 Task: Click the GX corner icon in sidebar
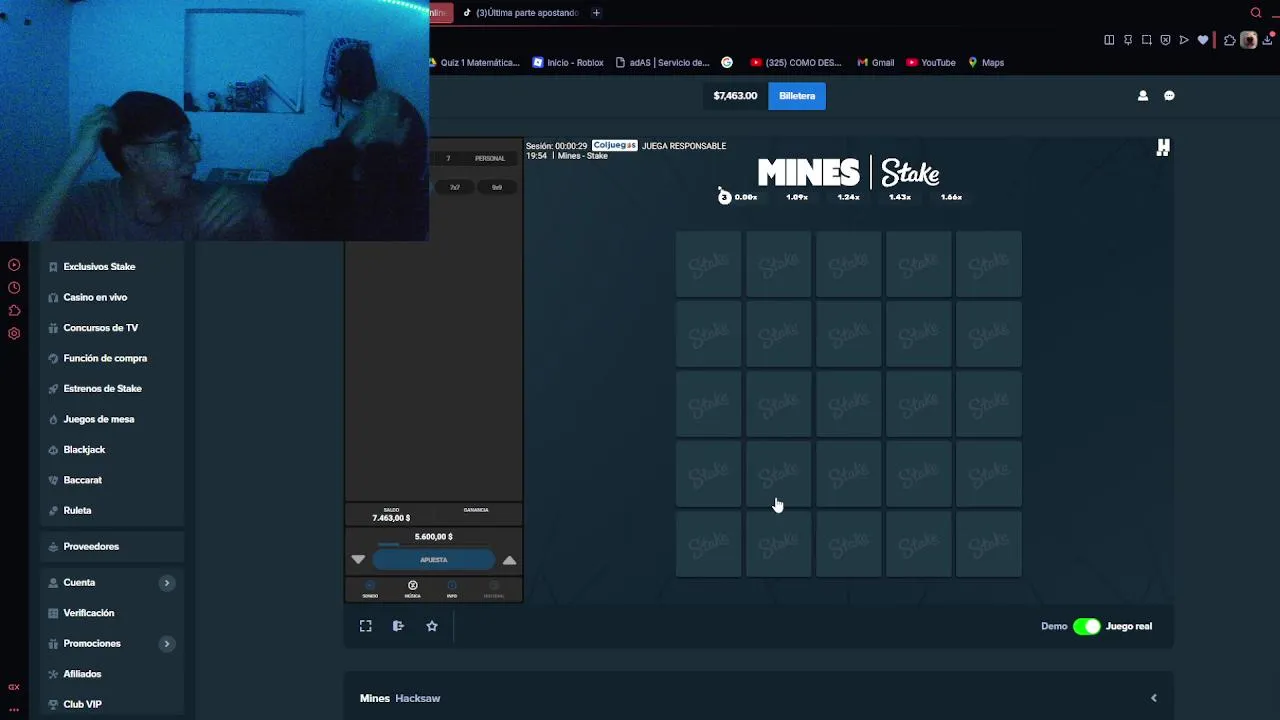point(14,687)
